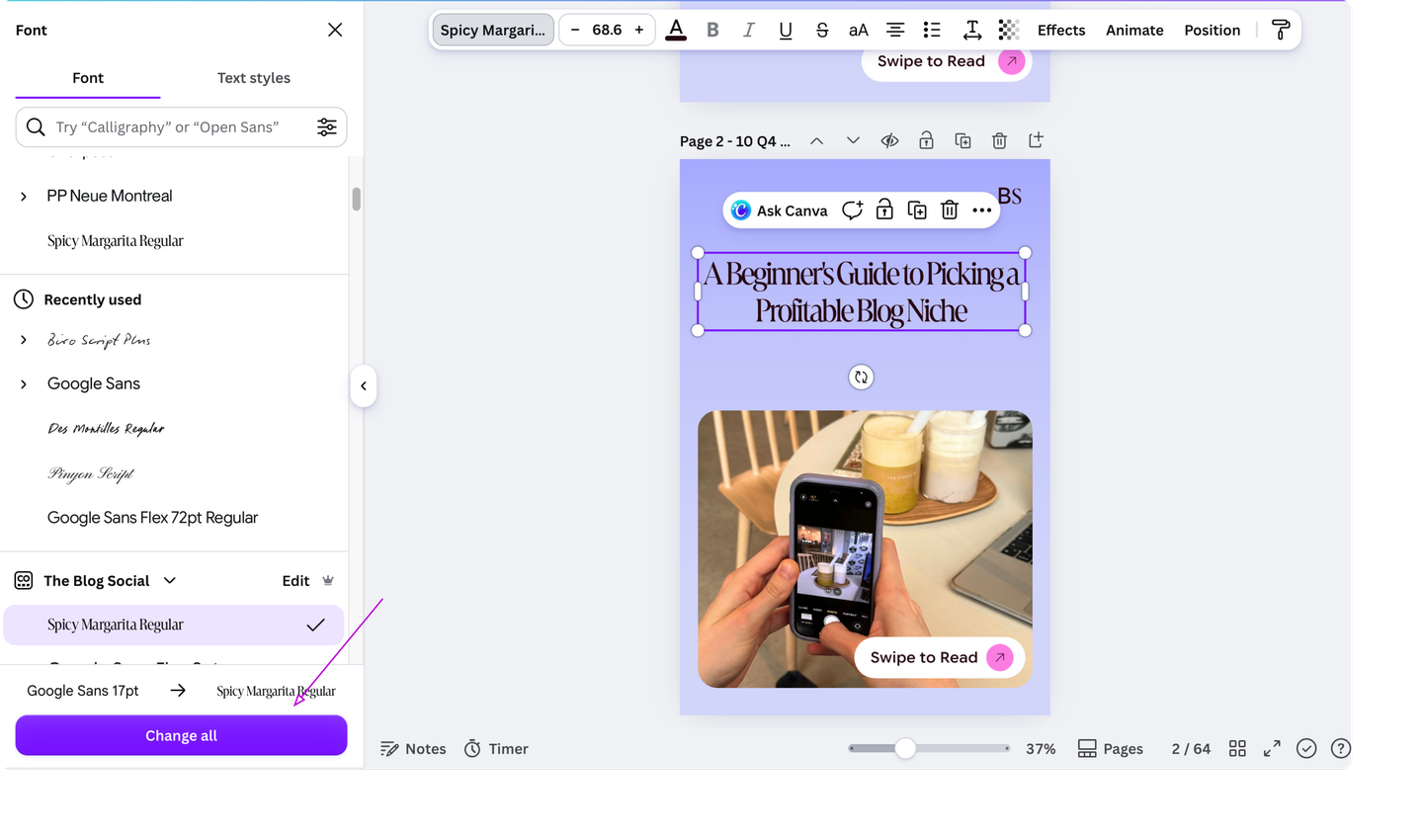
Task: Adjust the zoom slider
Action: pos(905,748)
